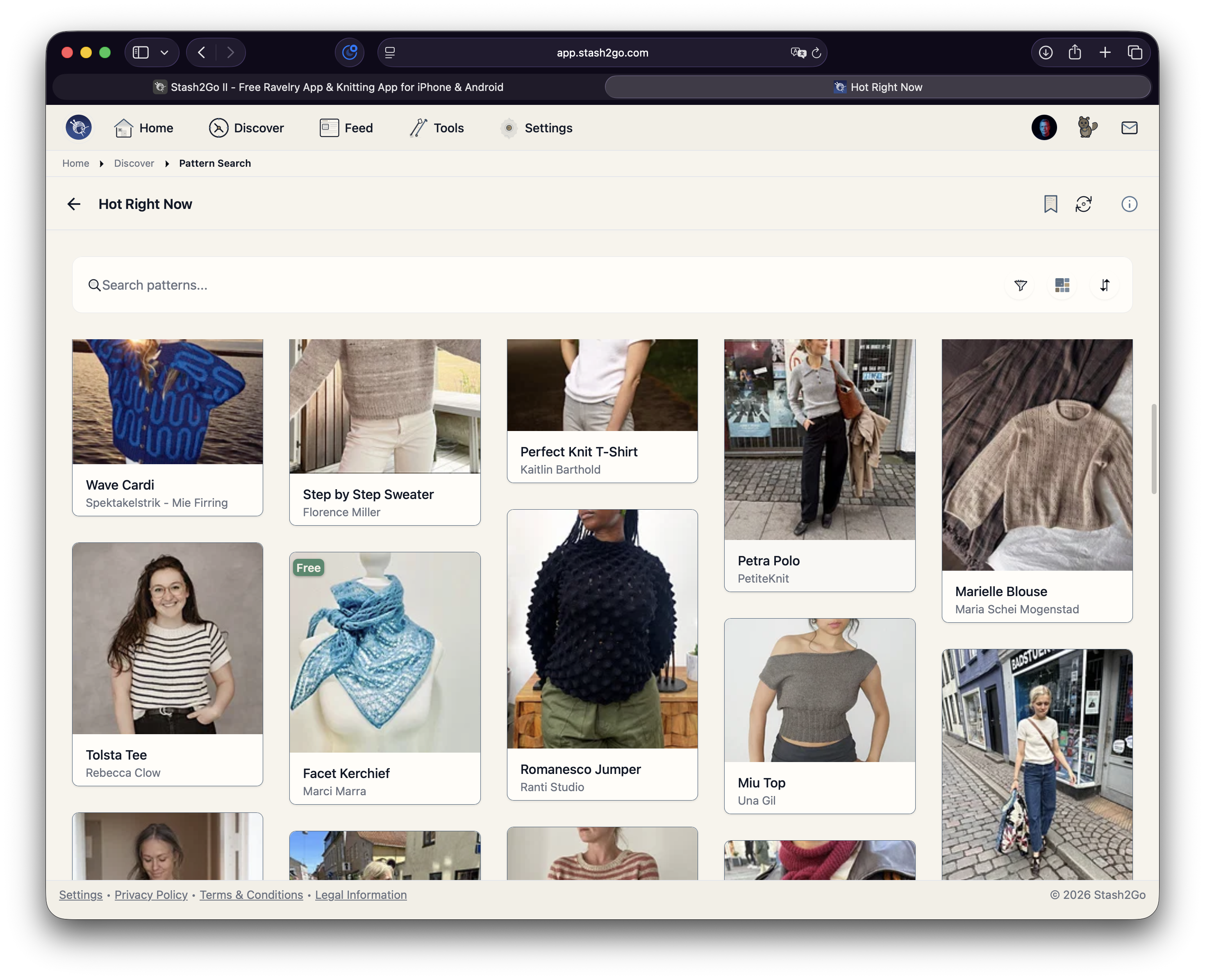This screenshot has height=980, width=1205.
Task: Open the filter funnel icon
Action: pyautogui.click(x=1020, y=285)
